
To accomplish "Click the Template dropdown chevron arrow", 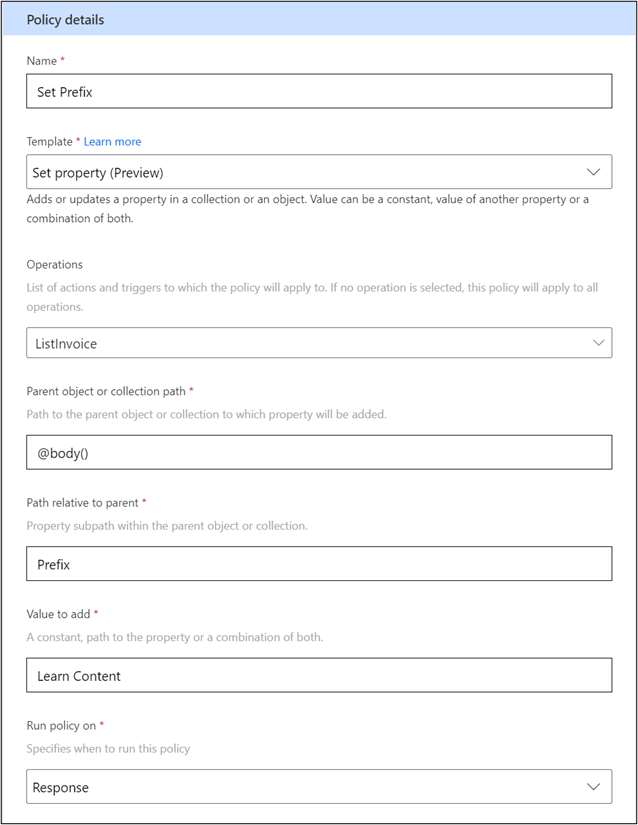I will [593, 172].
